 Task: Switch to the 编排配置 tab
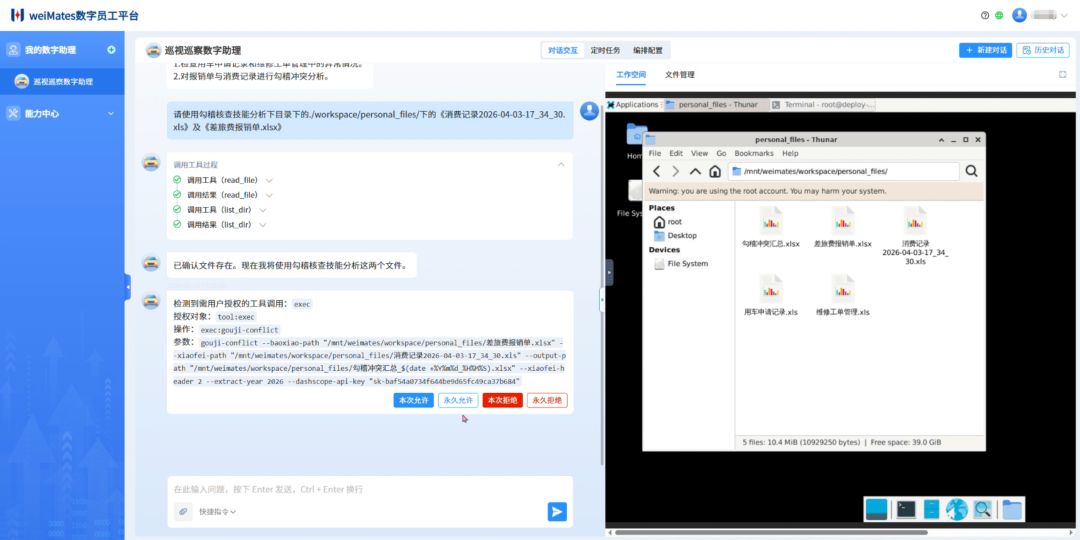(647, 50)
